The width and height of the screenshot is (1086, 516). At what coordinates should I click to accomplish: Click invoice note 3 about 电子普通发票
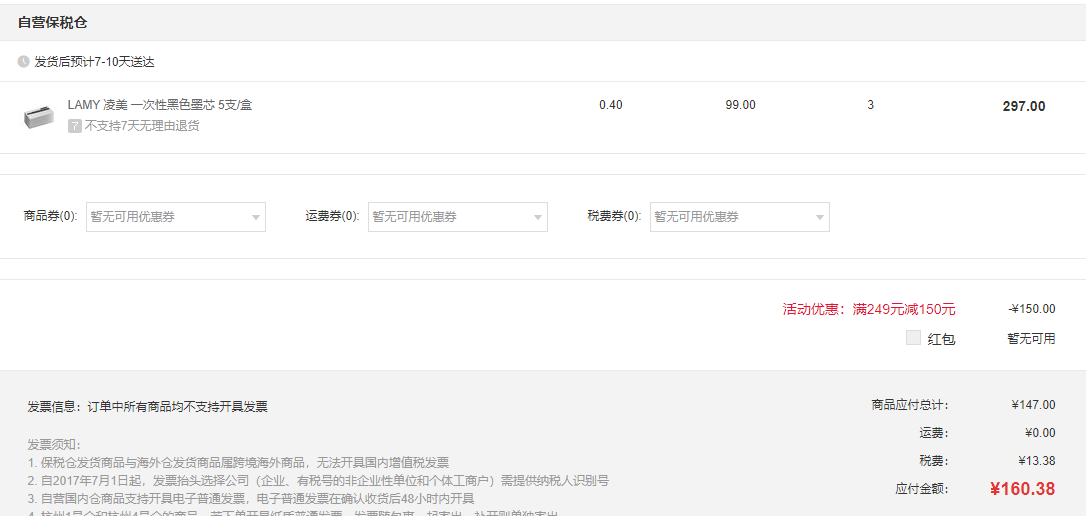[x=251, y=499]
